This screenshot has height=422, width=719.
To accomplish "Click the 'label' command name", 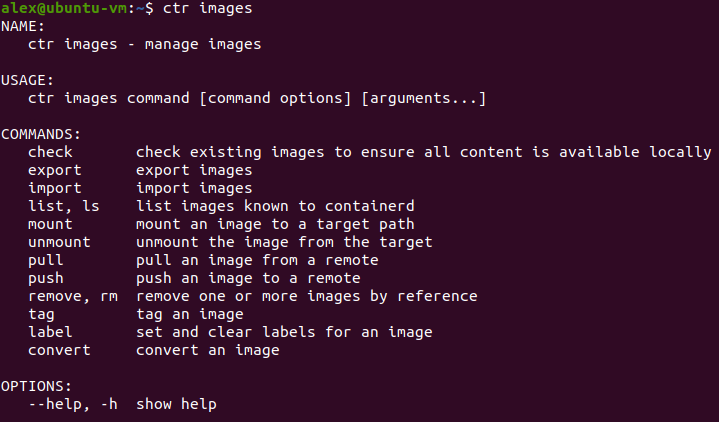I will pyautogui.click(x=50, y=332).
